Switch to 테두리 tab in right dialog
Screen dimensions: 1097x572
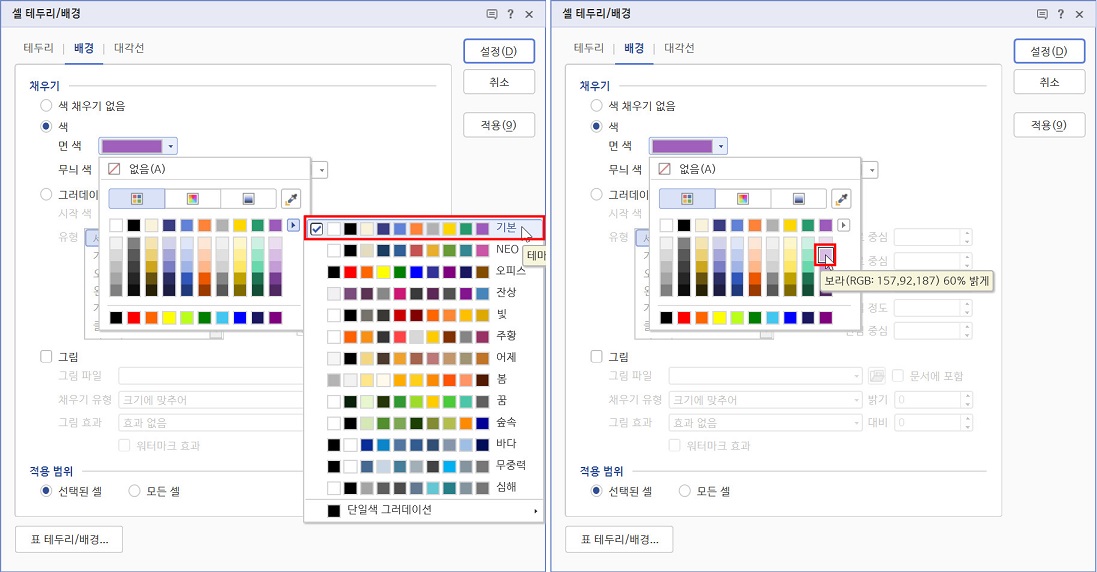click(x=589, y=48)
